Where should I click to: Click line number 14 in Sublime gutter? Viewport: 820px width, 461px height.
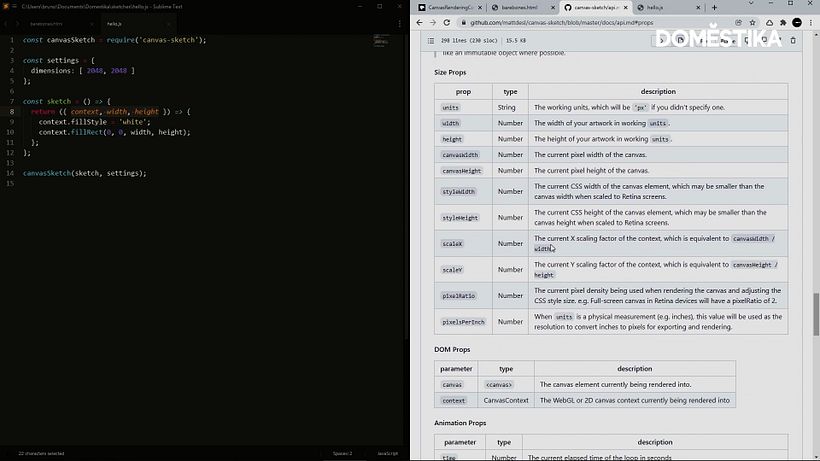pyautogui.click(x=10, y=174)
